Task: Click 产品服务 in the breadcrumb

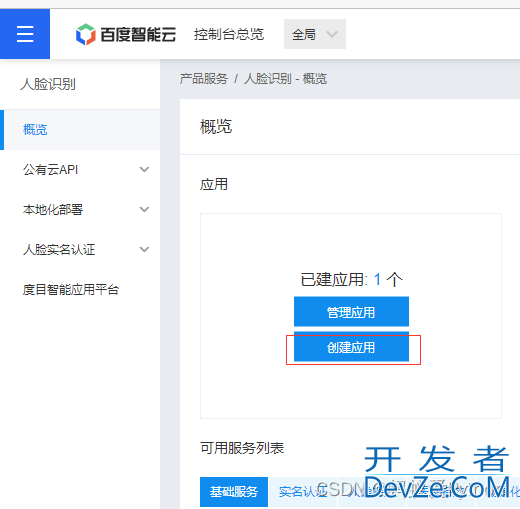Action: [x=204, y=79]
